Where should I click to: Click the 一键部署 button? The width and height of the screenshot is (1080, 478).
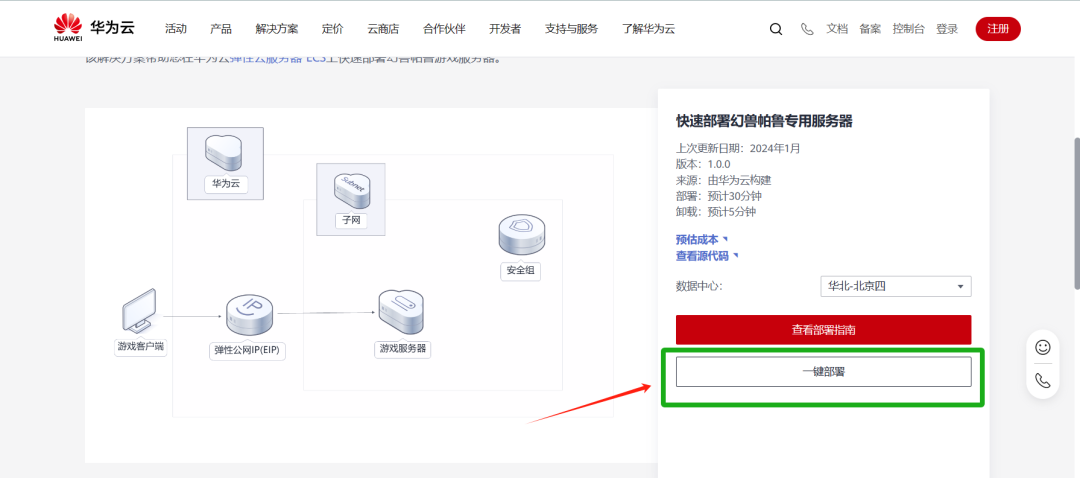point(823,371)
